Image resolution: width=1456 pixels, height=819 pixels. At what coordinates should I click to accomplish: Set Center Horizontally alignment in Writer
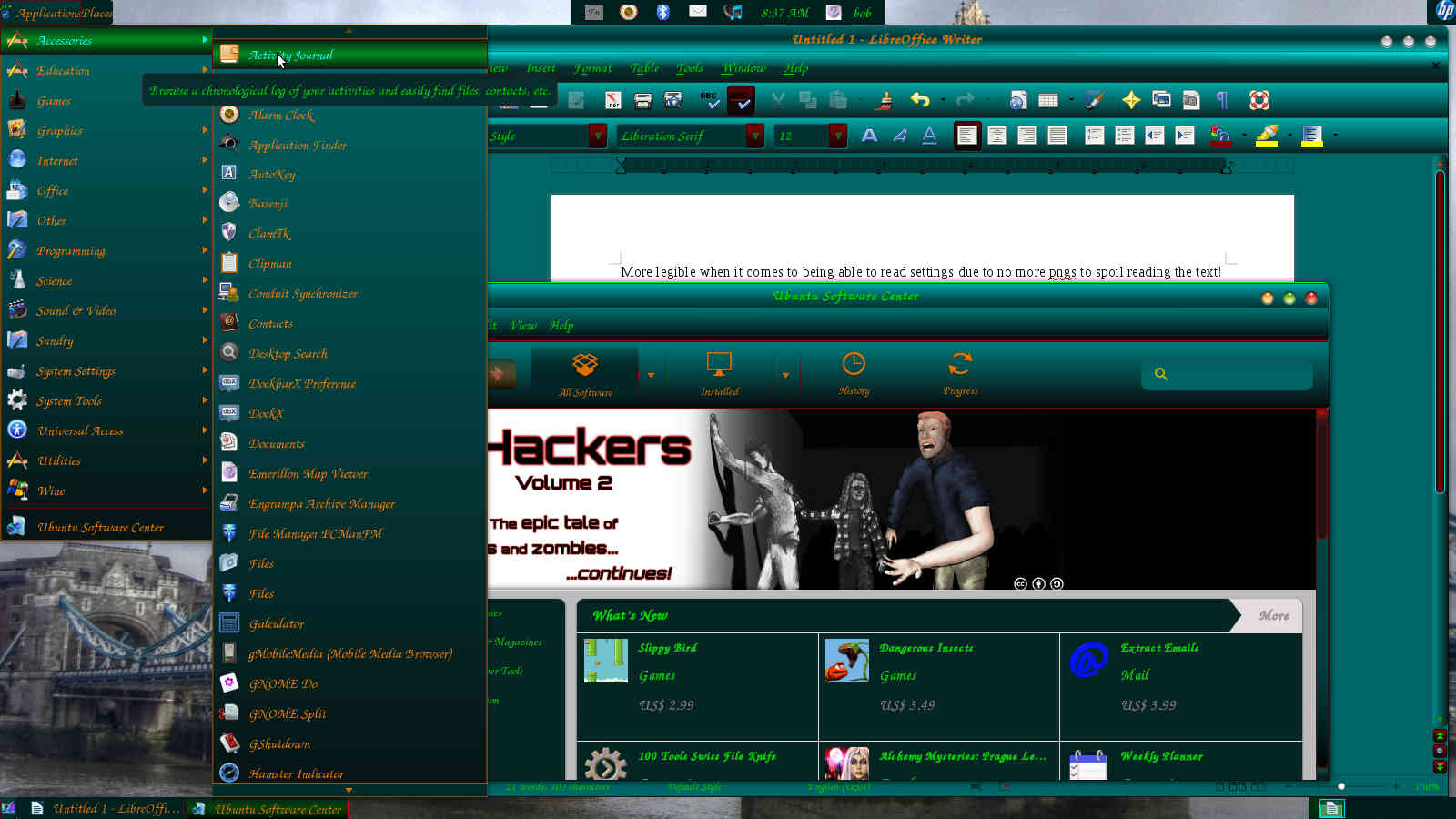tap(997, 136)
